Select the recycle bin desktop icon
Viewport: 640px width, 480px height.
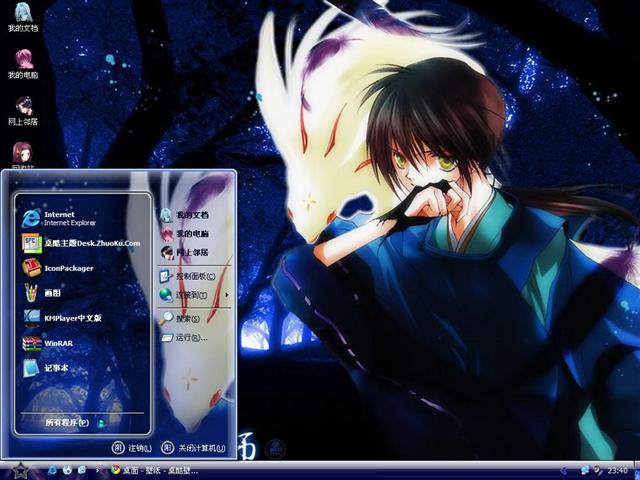tap(23, 156)
